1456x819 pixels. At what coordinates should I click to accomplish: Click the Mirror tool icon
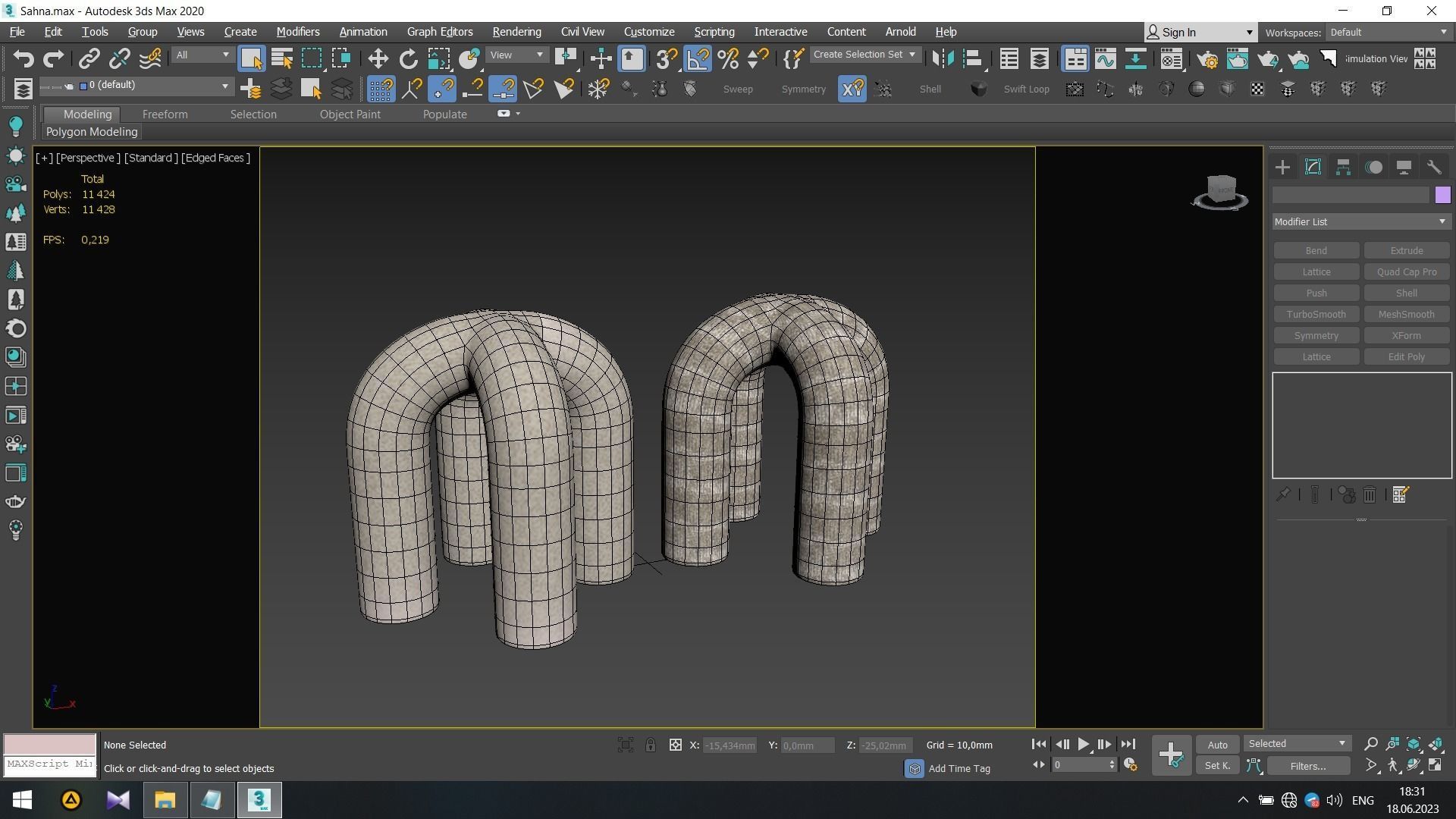(x=942, y=58)
